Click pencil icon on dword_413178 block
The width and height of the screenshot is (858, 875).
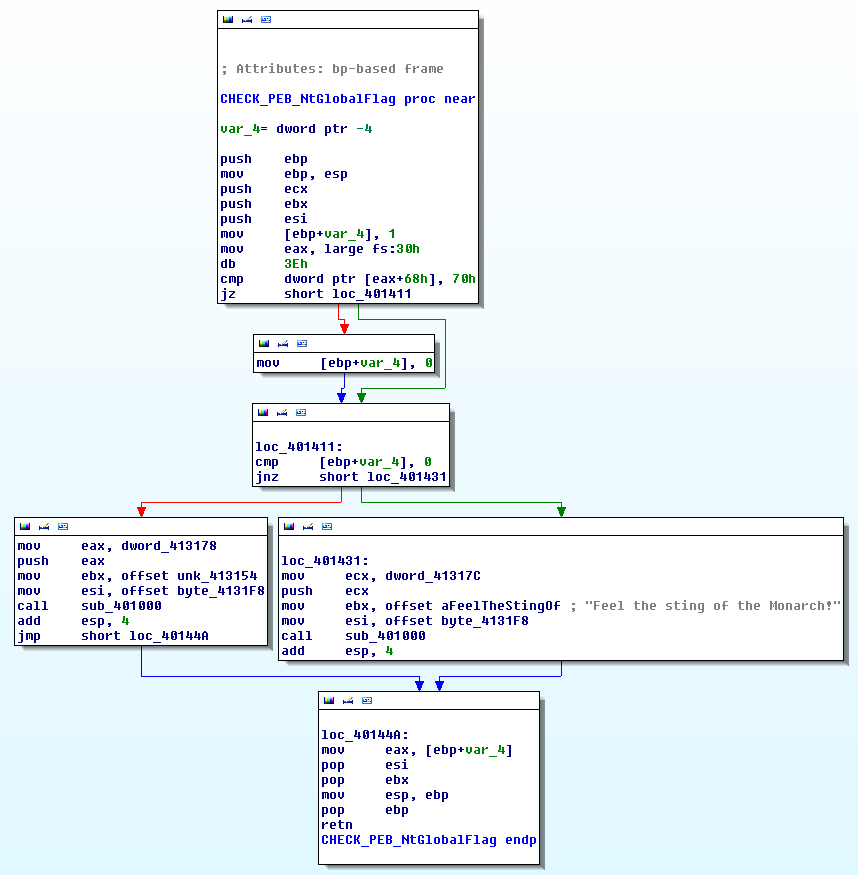(43, 526)
